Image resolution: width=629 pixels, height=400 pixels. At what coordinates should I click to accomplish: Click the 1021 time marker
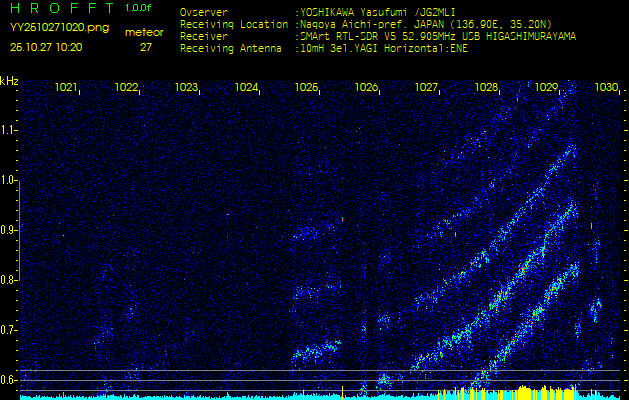[66, 87]
